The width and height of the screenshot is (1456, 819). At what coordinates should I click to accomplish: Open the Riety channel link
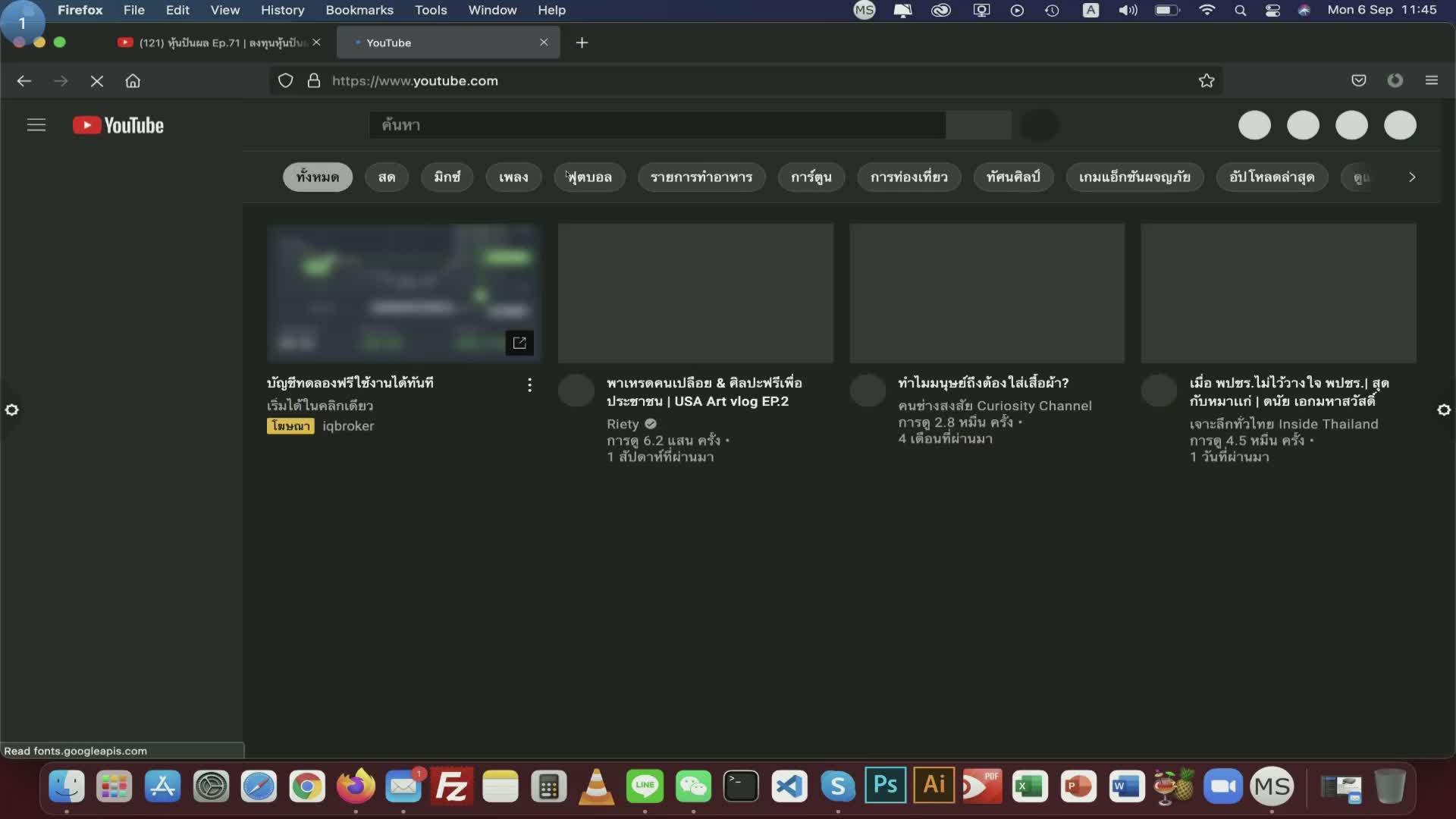tap(623, 424)
